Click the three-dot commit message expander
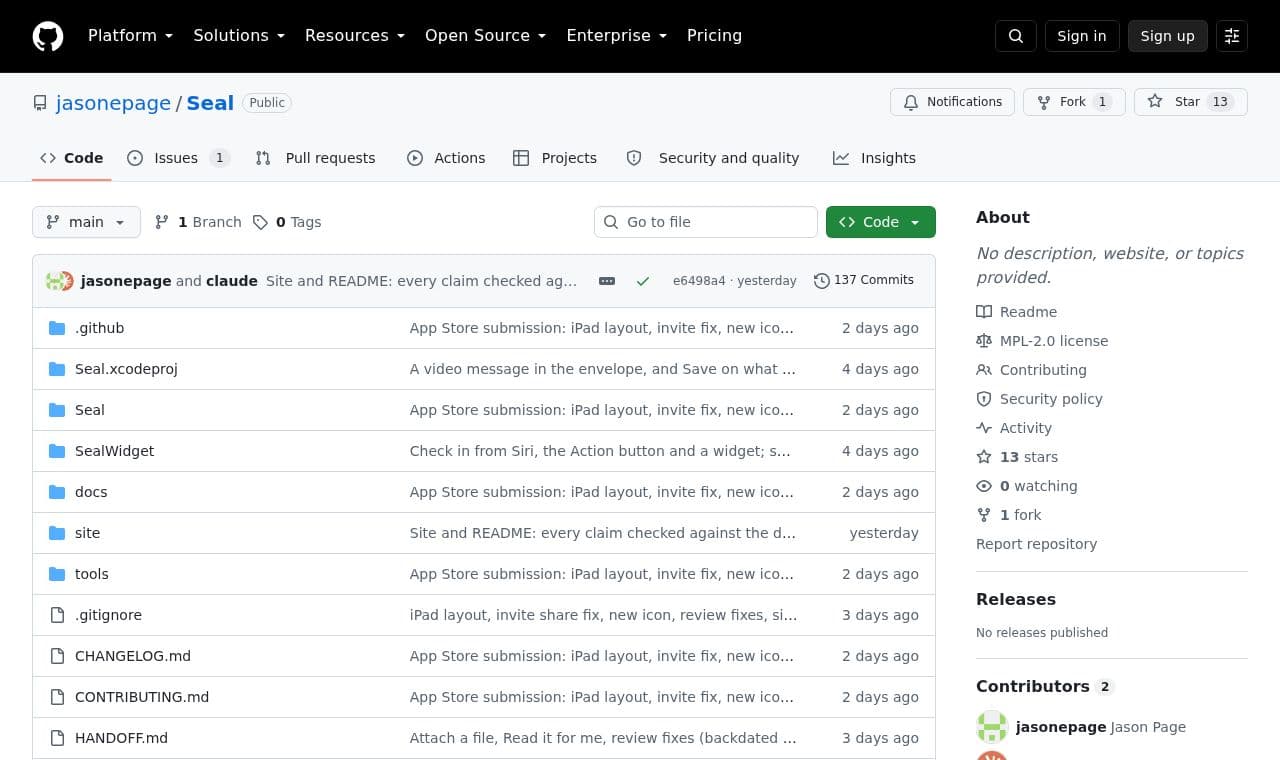The image size is (1280, 760). [x=607, y=281]
